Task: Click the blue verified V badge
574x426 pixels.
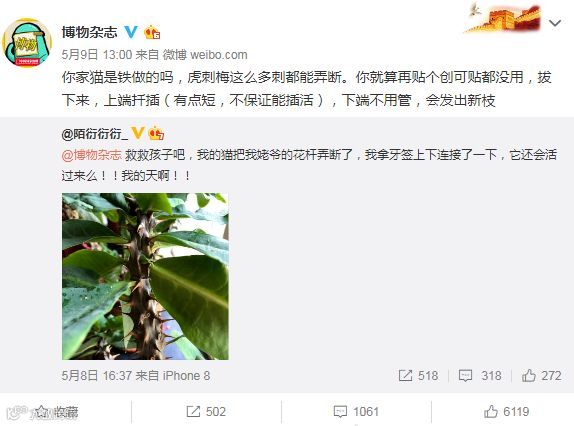Action: 131,32
